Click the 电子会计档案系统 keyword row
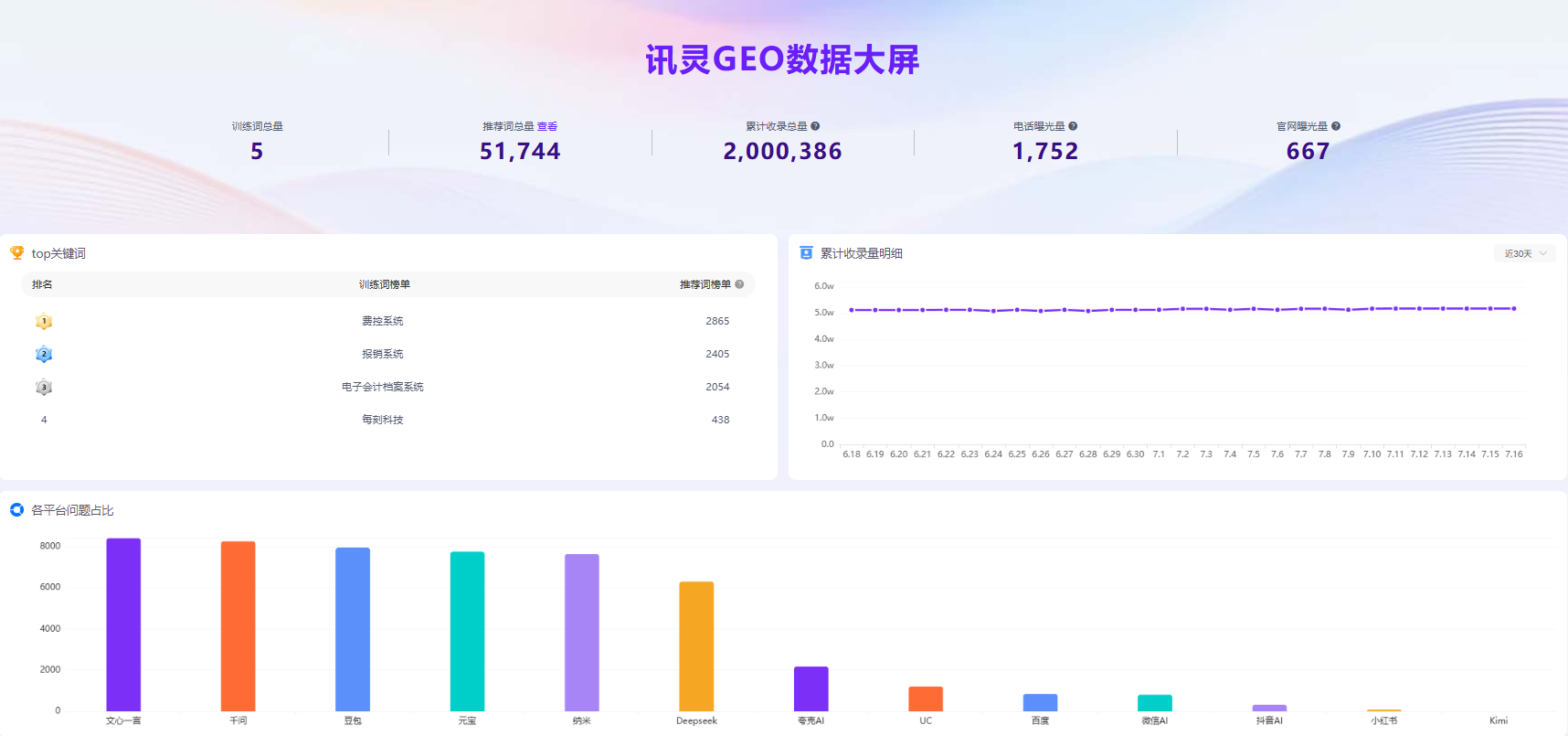 point(388,387)
